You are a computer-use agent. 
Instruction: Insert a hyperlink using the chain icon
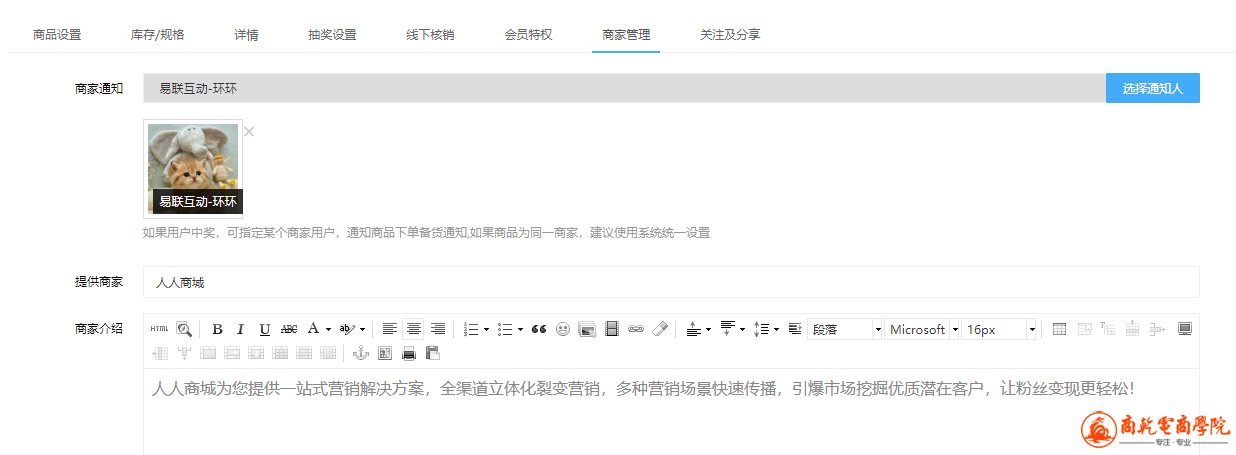[635, 329]
